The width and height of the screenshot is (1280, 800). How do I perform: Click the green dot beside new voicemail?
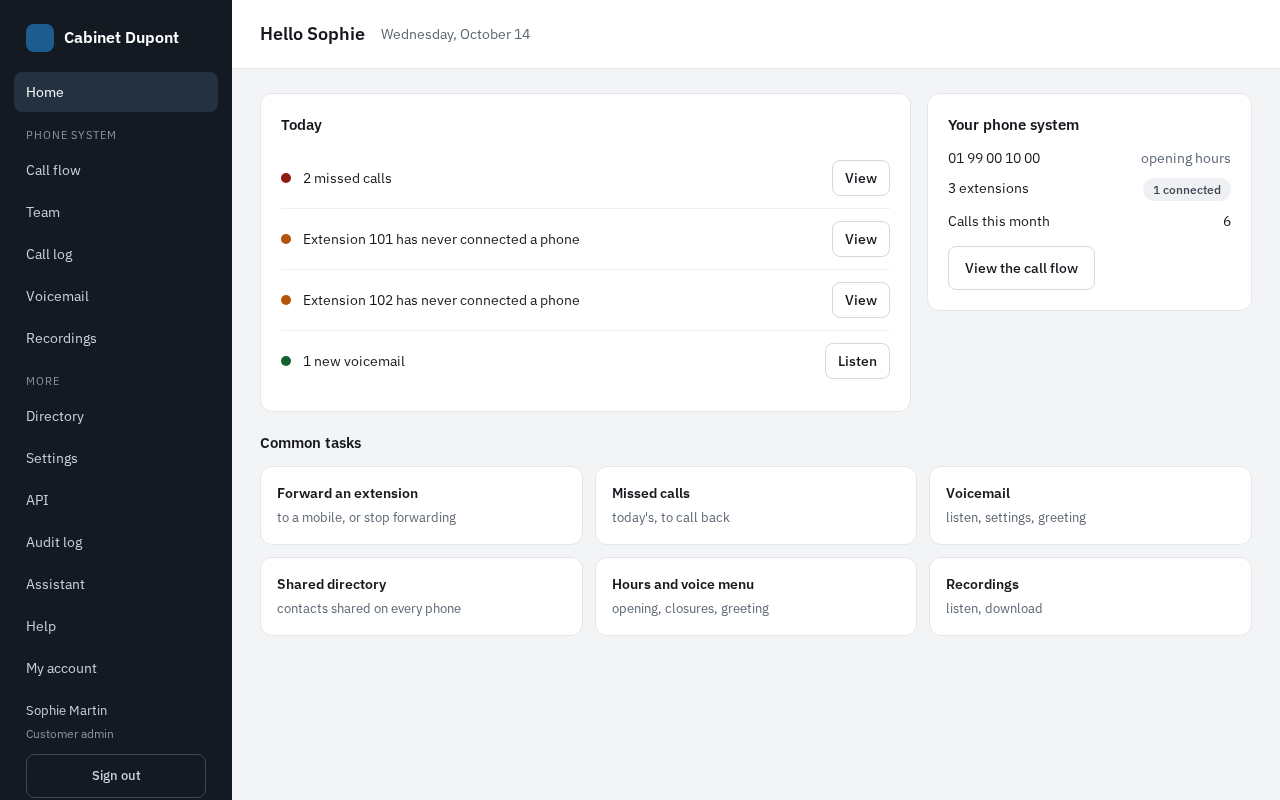click(286, 361)
